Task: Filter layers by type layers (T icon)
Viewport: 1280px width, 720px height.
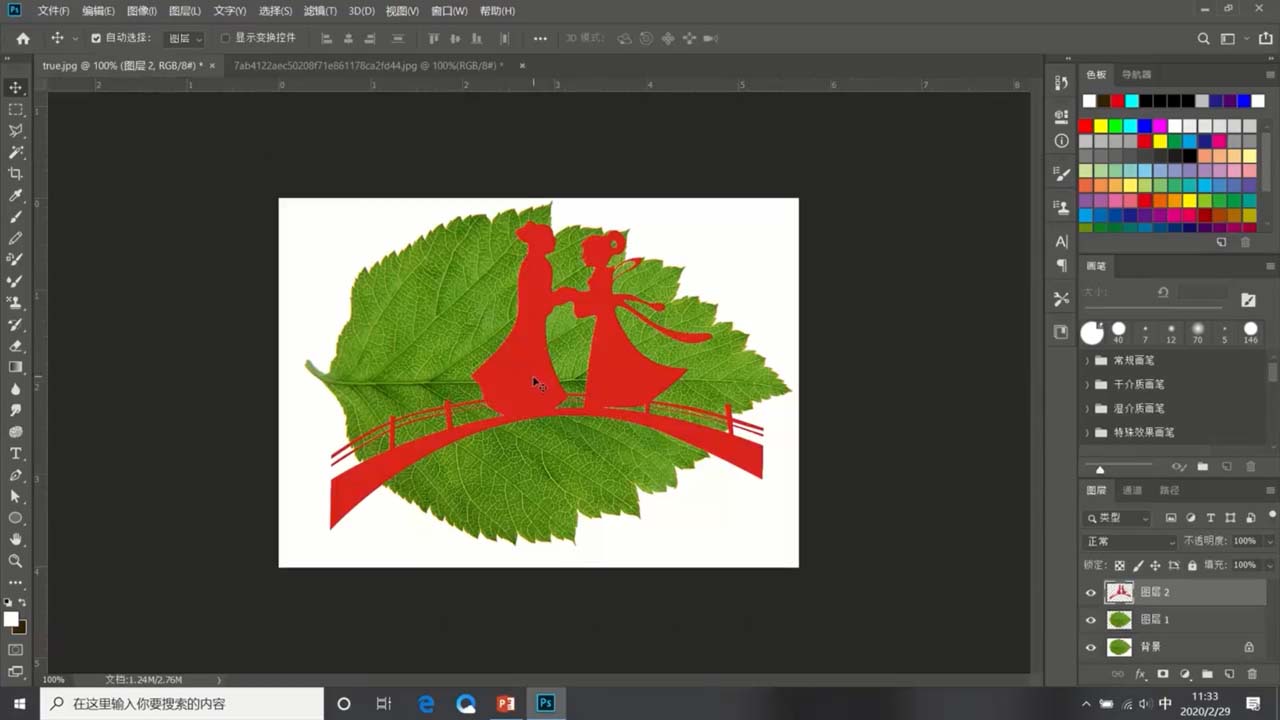Action: (1211, 518)
